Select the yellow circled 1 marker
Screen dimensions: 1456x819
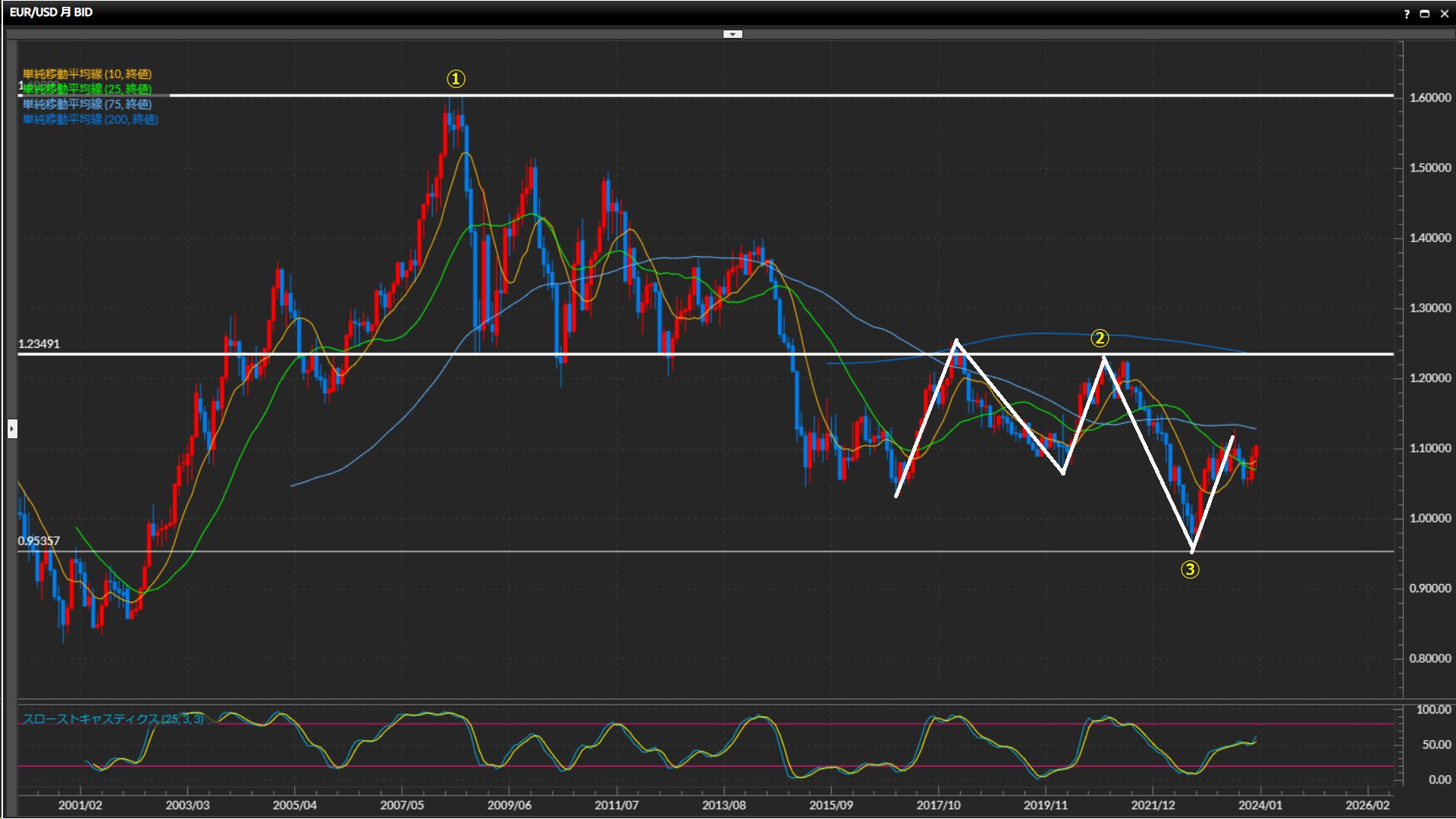[x=455, y=79]
